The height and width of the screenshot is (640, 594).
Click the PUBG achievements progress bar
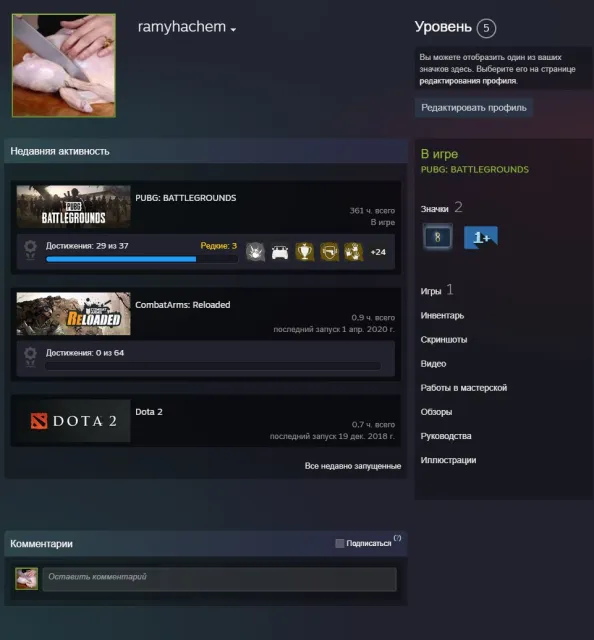pyautogui.click(x=142, y=259)
